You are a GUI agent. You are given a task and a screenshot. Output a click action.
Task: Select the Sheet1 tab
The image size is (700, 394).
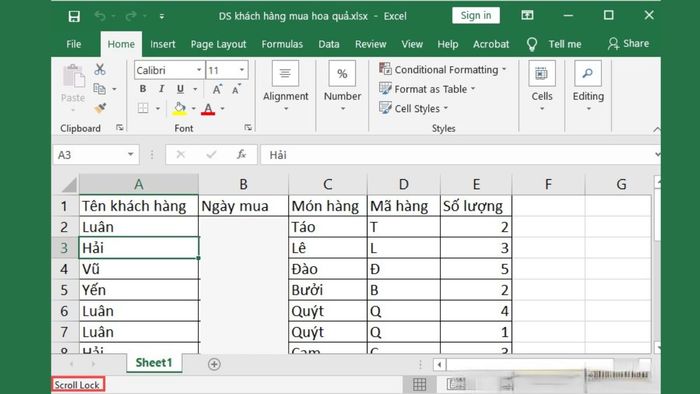(x=154, y=363)
